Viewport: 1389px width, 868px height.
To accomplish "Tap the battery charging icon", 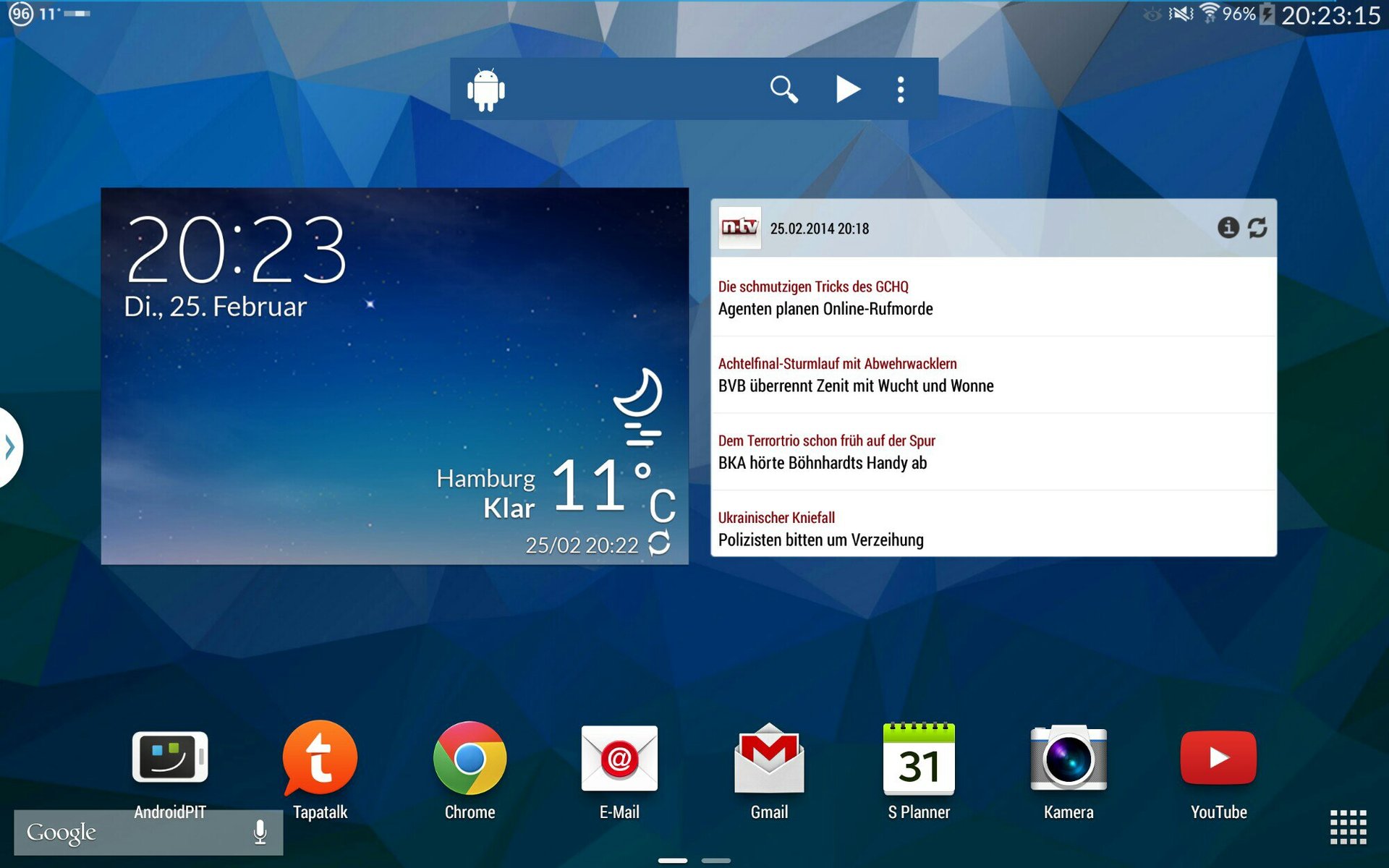I will [x=1267, y=14].
